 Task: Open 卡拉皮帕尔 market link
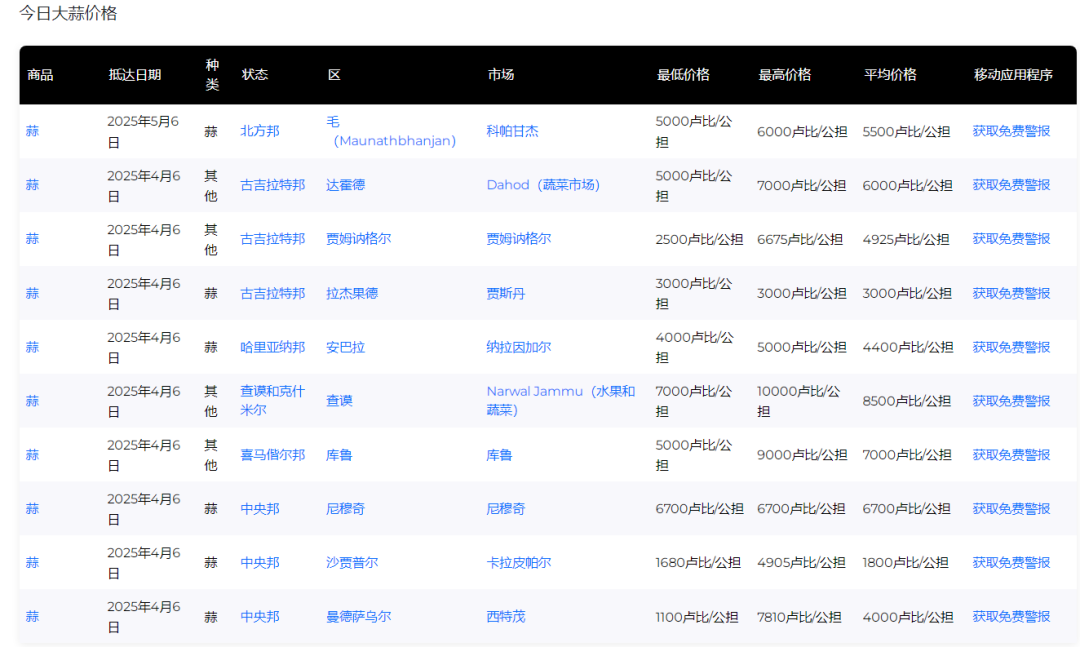[518, 562]
